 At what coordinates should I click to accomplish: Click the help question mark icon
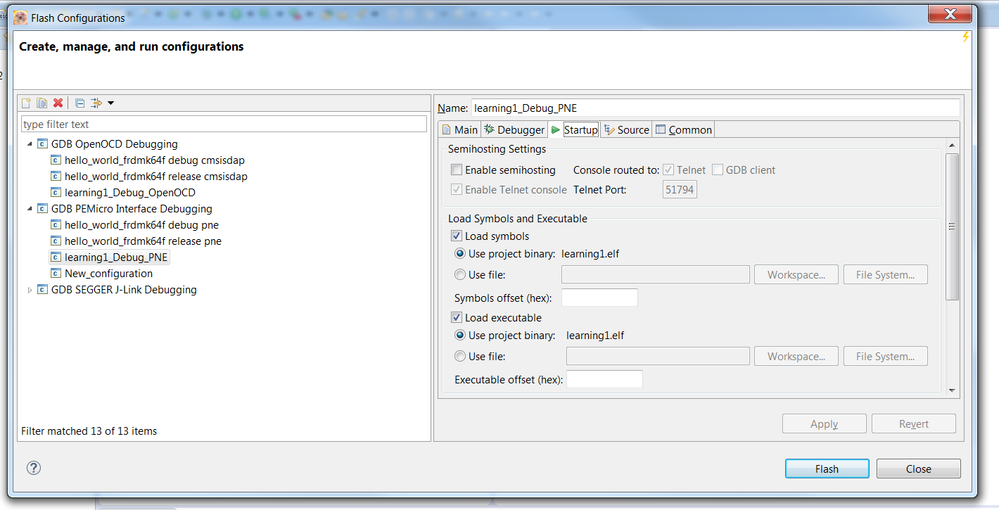pyautogui.click(x=34, y=468)
